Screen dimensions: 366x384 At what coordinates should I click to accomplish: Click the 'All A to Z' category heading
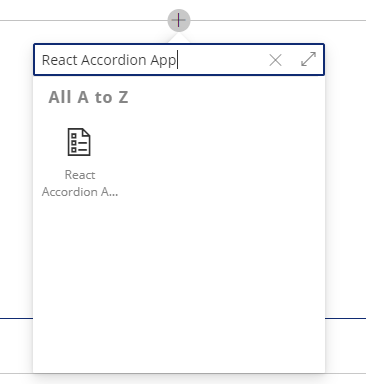(x=88, y=98)
